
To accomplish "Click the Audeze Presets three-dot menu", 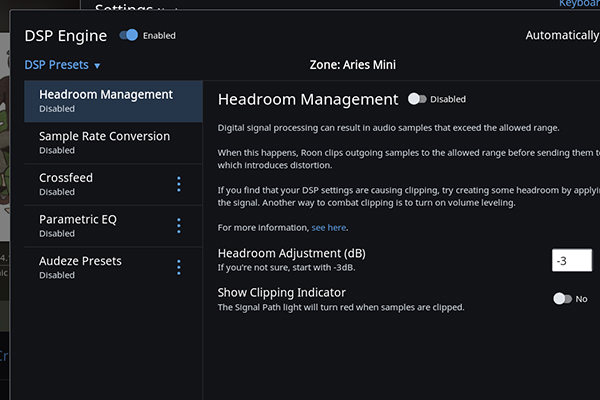I will [179, 267].
